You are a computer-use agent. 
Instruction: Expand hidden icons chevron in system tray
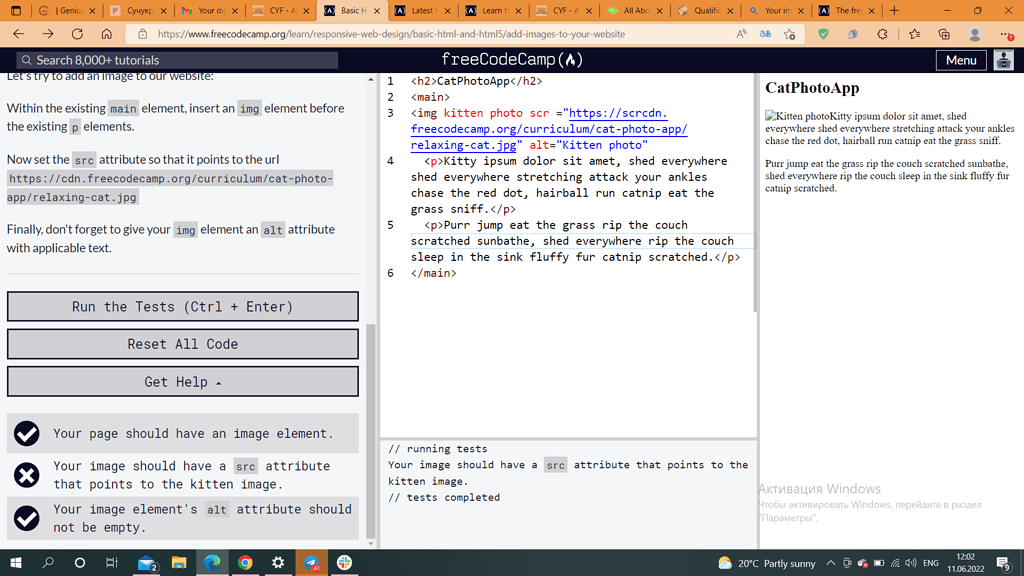830,563
